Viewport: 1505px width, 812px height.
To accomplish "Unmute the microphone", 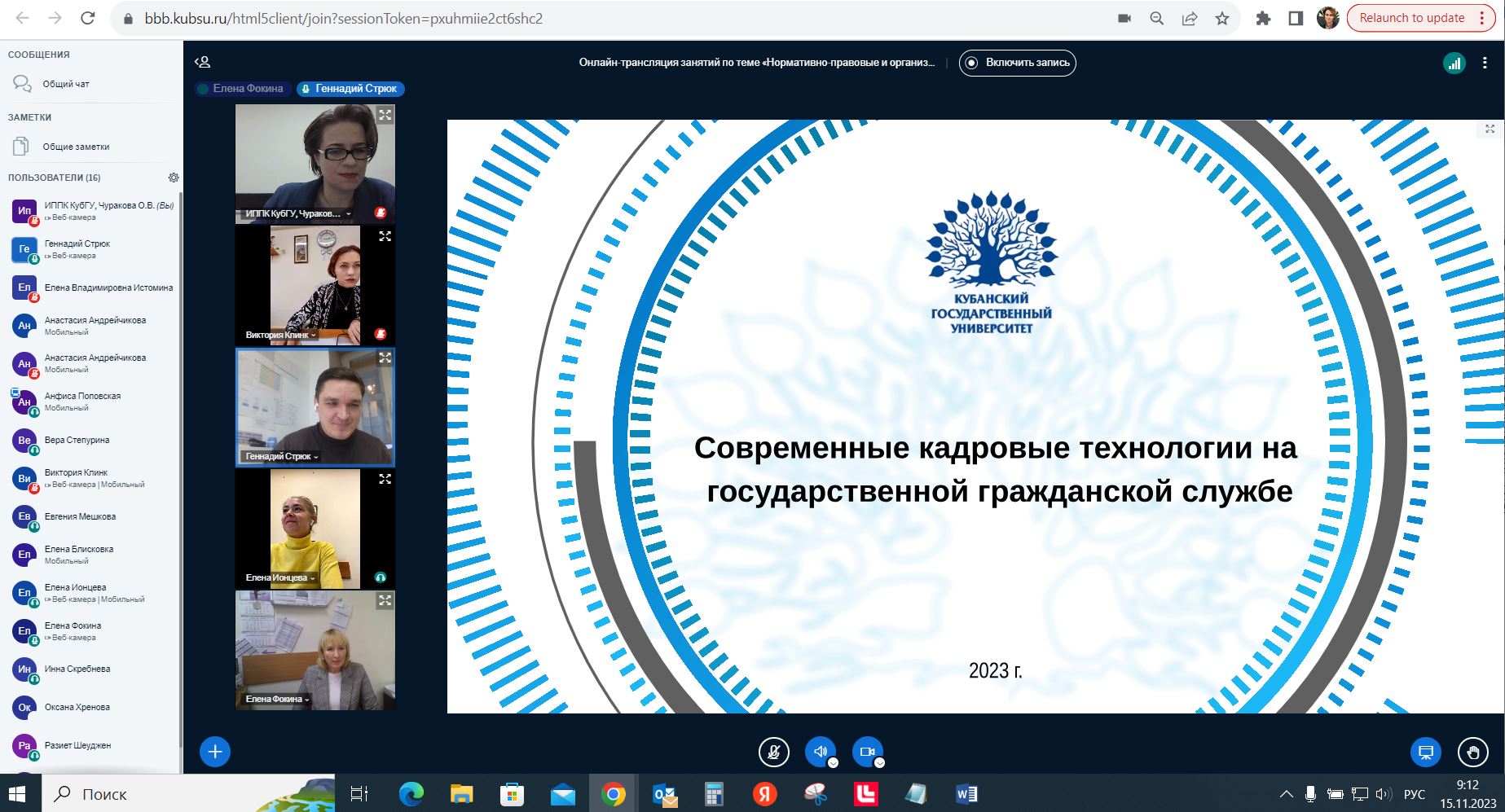I will [773, 752].
